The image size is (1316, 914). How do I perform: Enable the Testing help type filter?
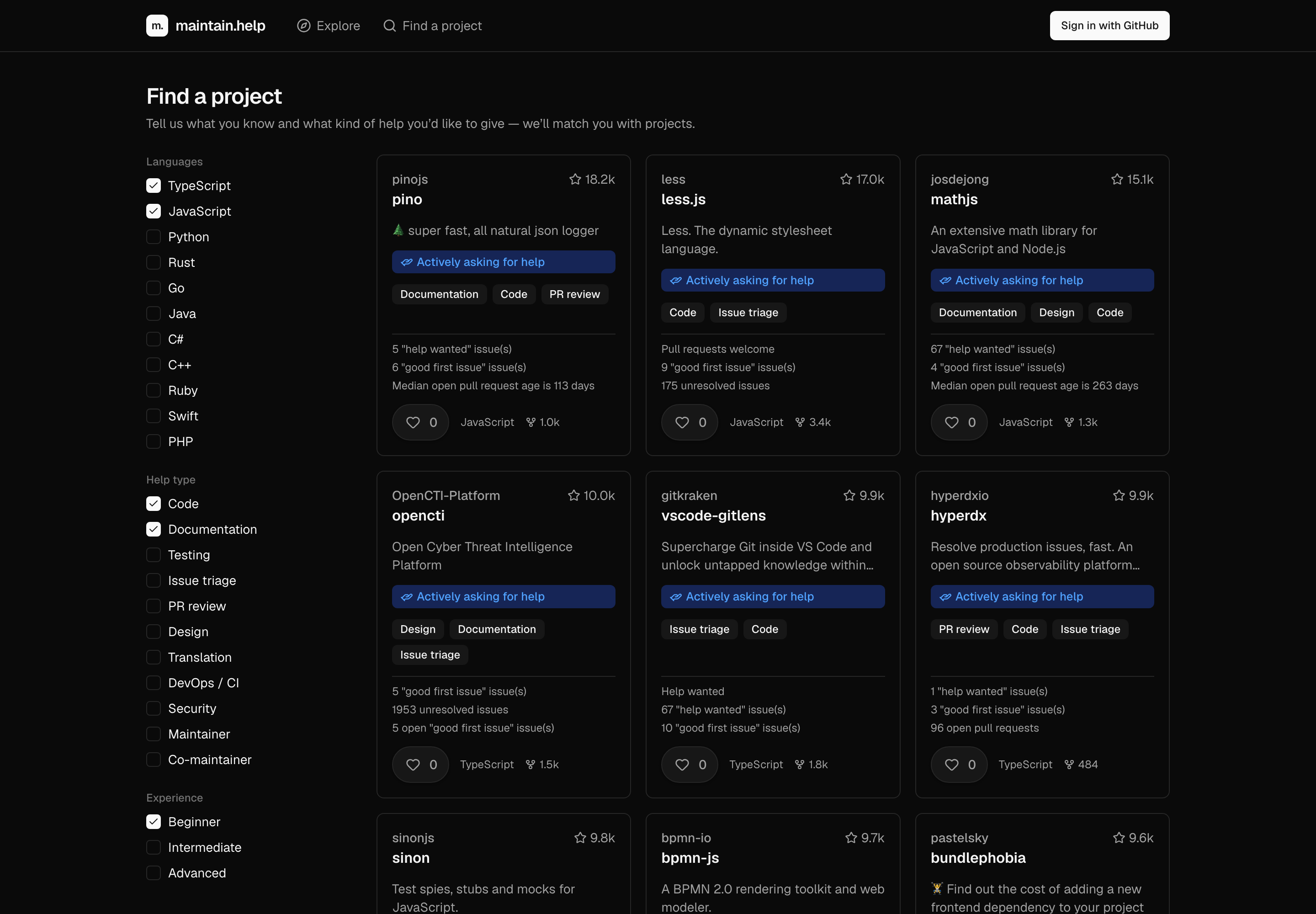pos(154,555)
